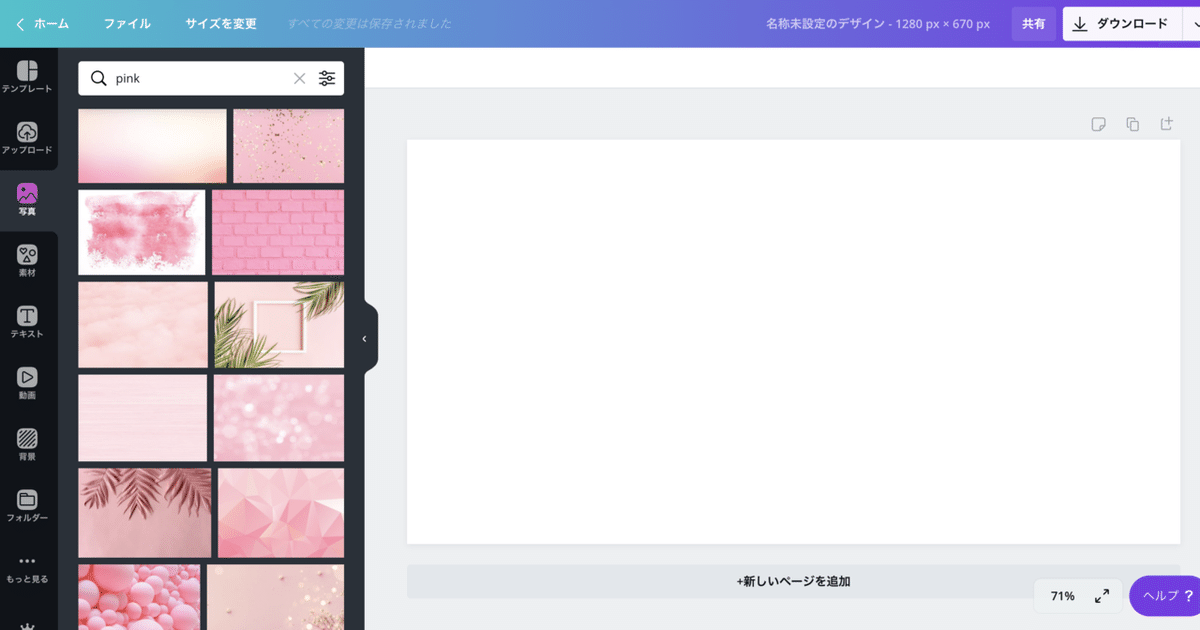Open the ファイル menu
1200x630 pixels.
(127, 23)
